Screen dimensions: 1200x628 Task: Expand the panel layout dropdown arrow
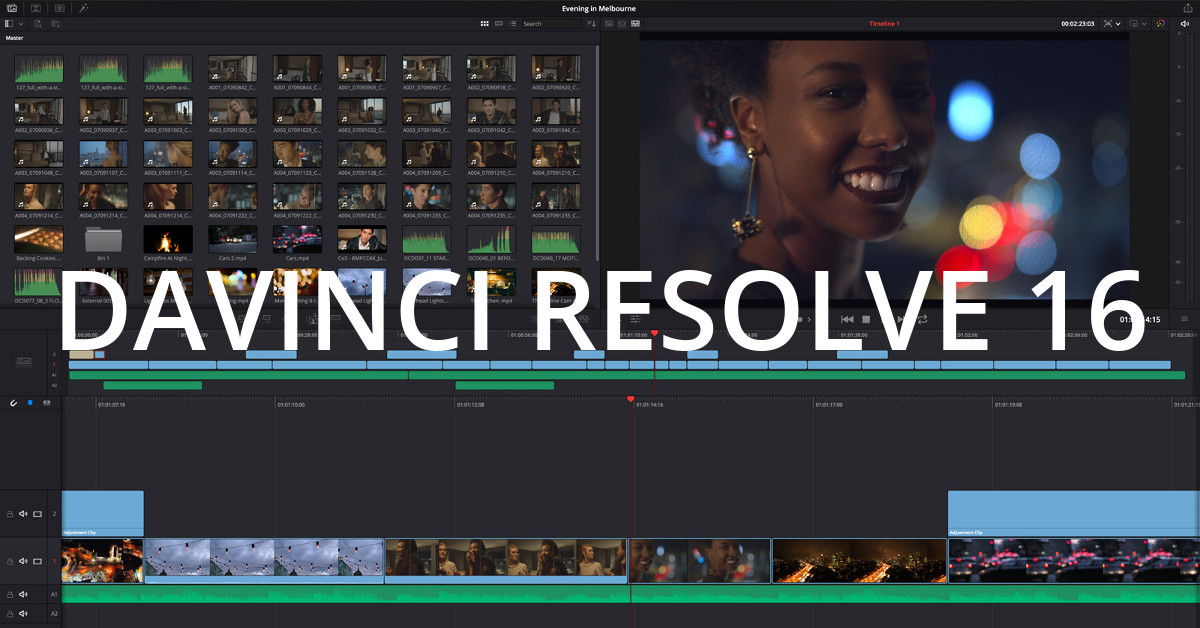click(22, 23)
